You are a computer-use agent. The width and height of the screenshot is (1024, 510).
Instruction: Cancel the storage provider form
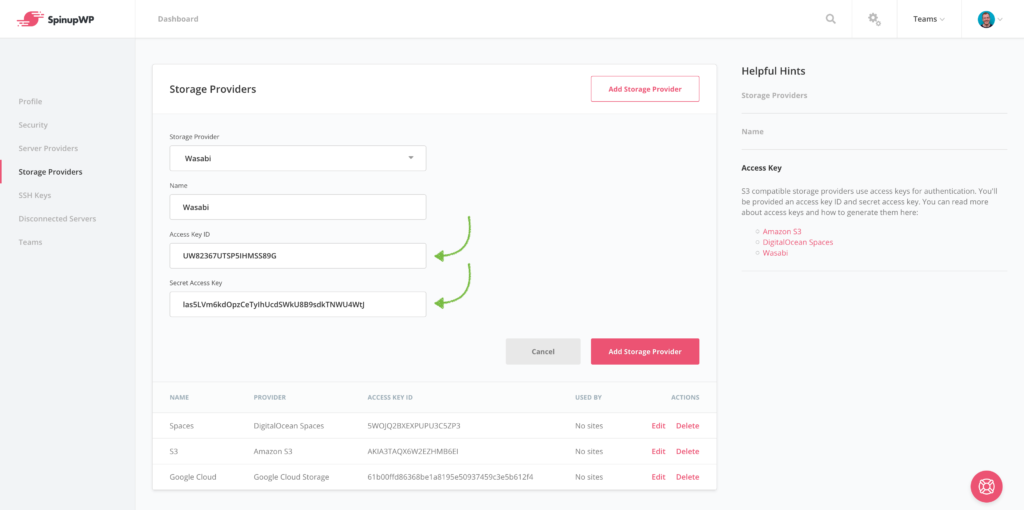[x=543, y=351]
